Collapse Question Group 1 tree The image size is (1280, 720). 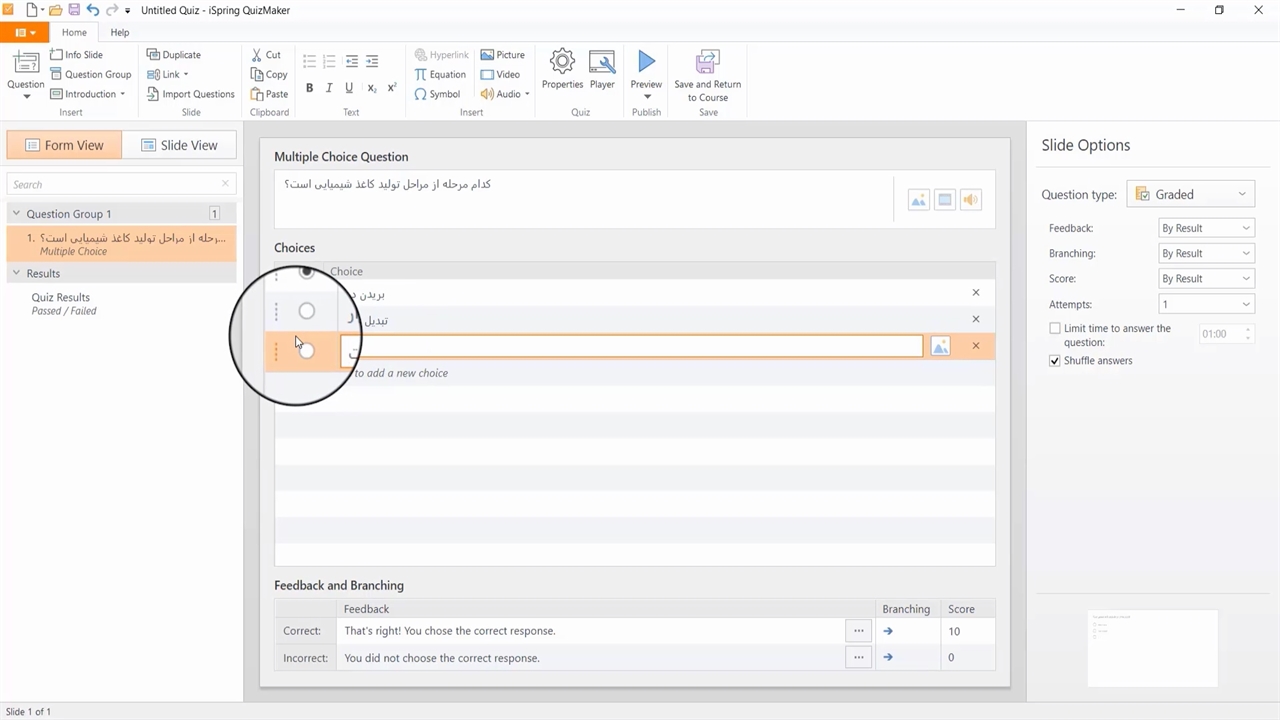pyautogui.click(x=16, y=214)
